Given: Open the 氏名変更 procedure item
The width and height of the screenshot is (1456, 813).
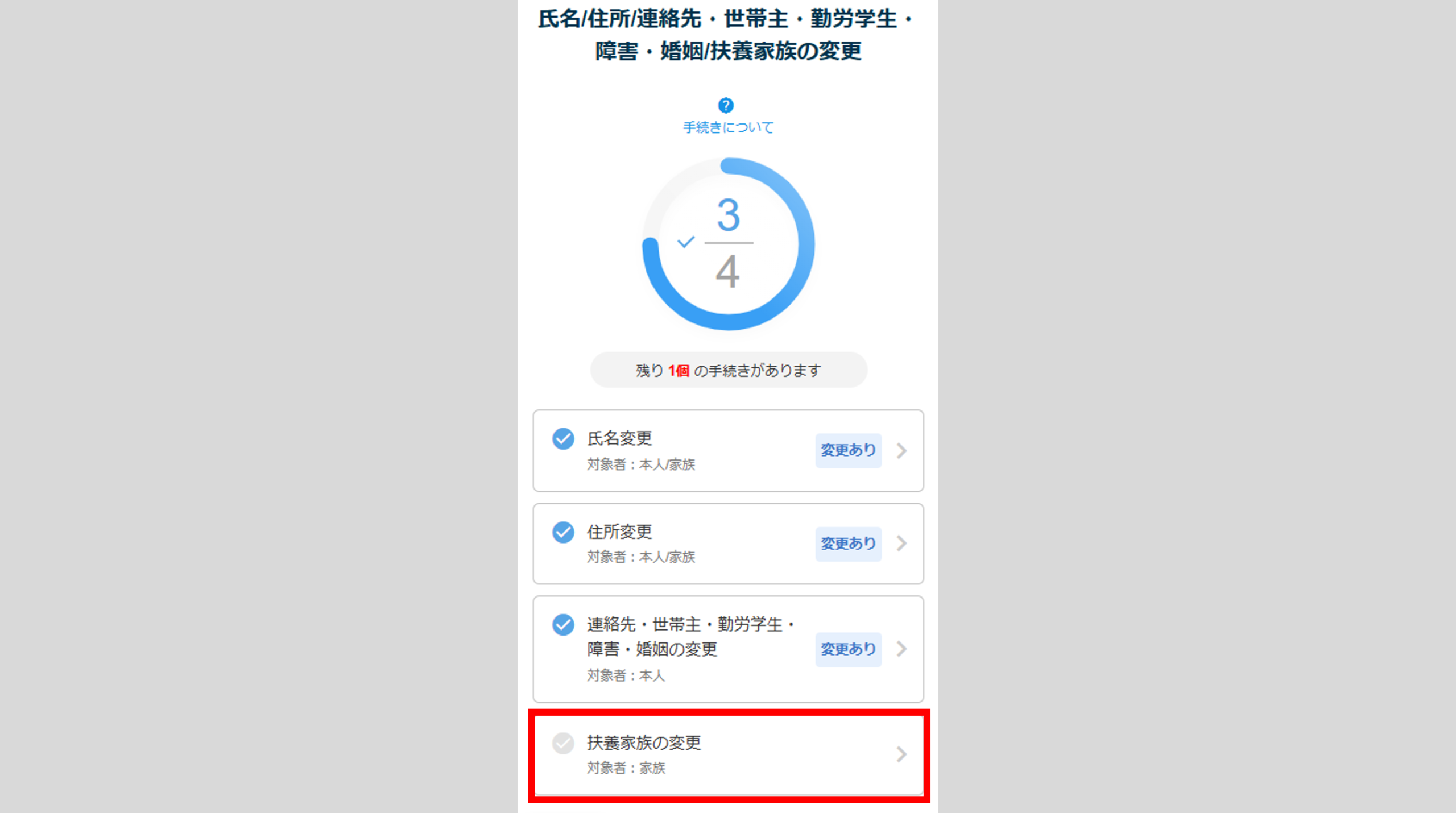Looking at the screenshot, I should [x=728, y=450].
